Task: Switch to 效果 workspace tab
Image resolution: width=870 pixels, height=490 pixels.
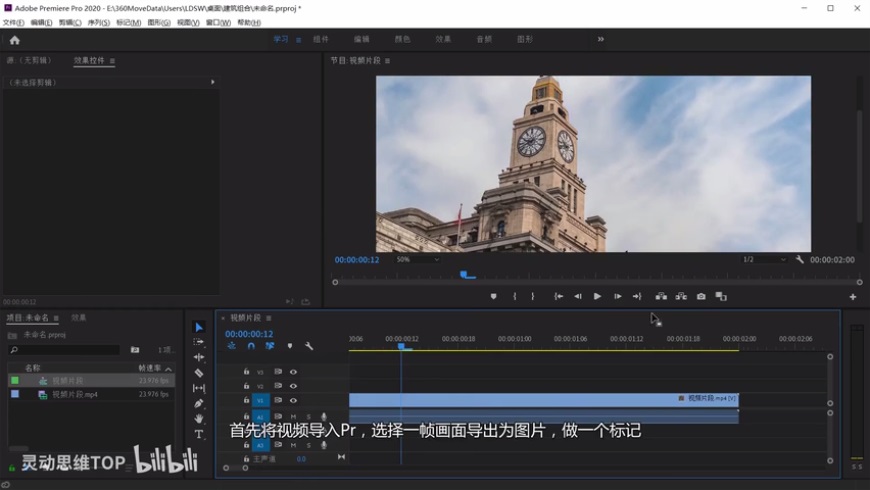Action: coord(443,39)
